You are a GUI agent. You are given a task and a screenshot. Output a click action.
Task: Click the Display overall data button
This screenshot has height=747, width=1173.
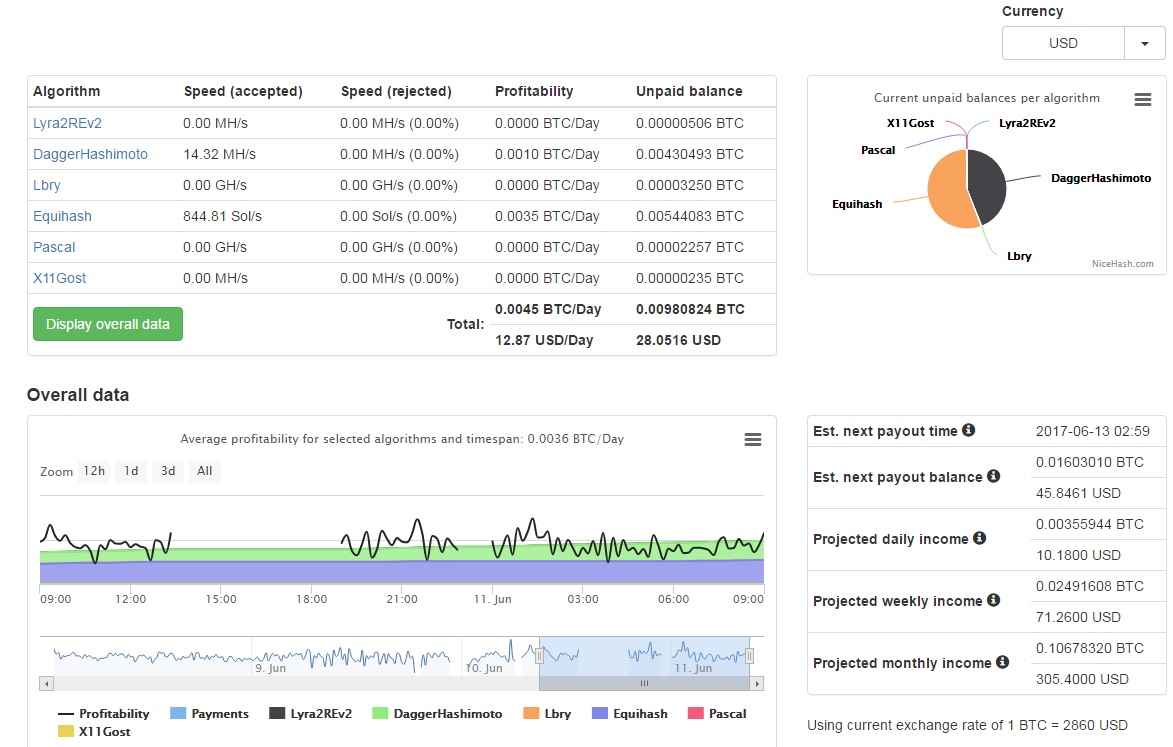(x=107, y=324)
